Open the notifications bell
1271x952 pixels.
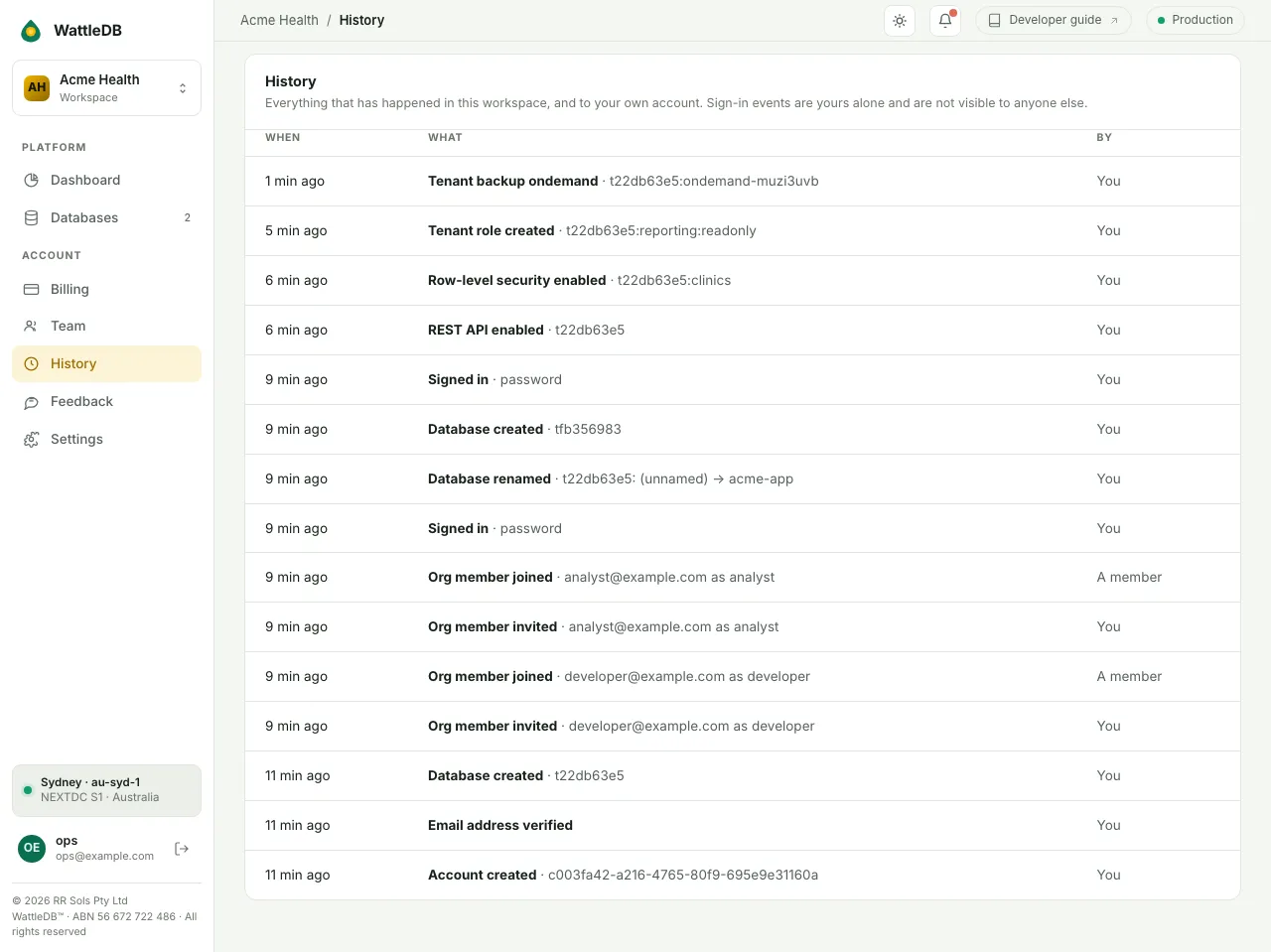[x=945, y=21]
